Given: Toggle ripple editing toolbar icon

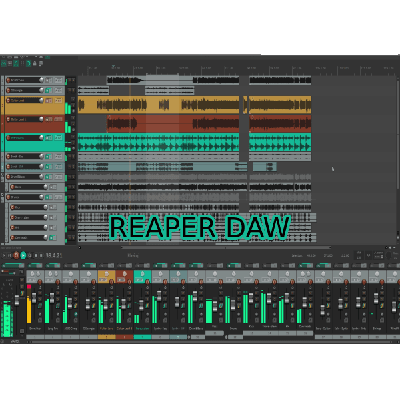Looking at the screenshot, I should [16, 63].
